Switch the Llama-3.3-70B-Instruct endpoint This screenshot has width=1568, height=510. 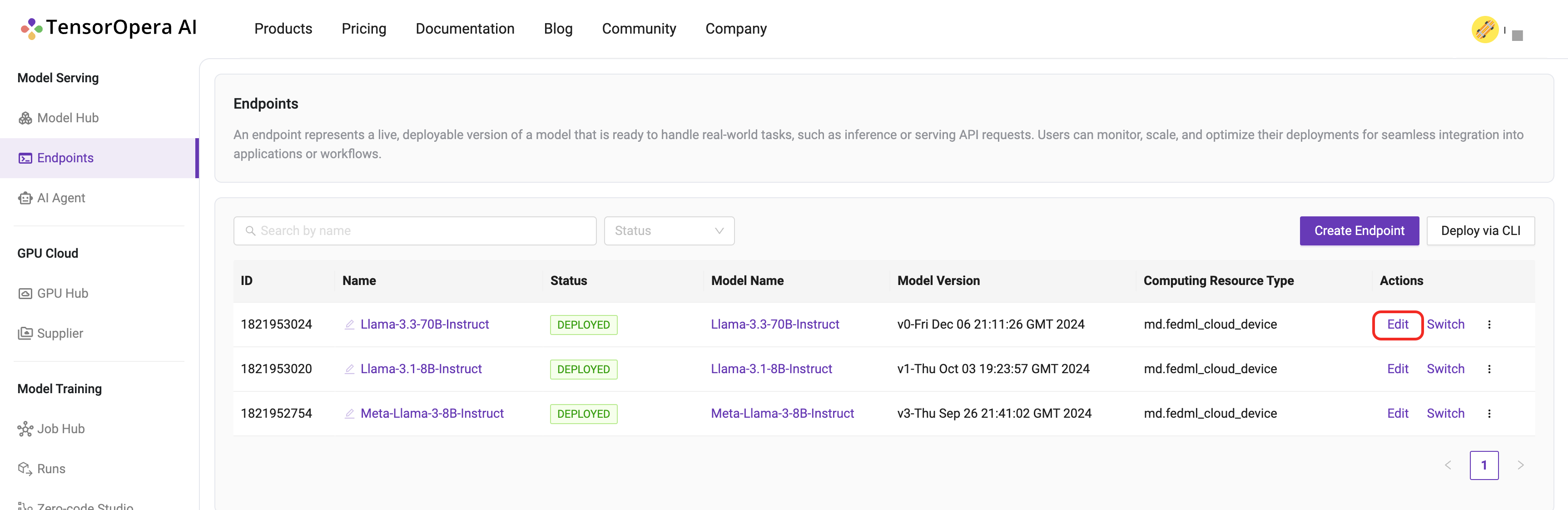[1445, 325]
